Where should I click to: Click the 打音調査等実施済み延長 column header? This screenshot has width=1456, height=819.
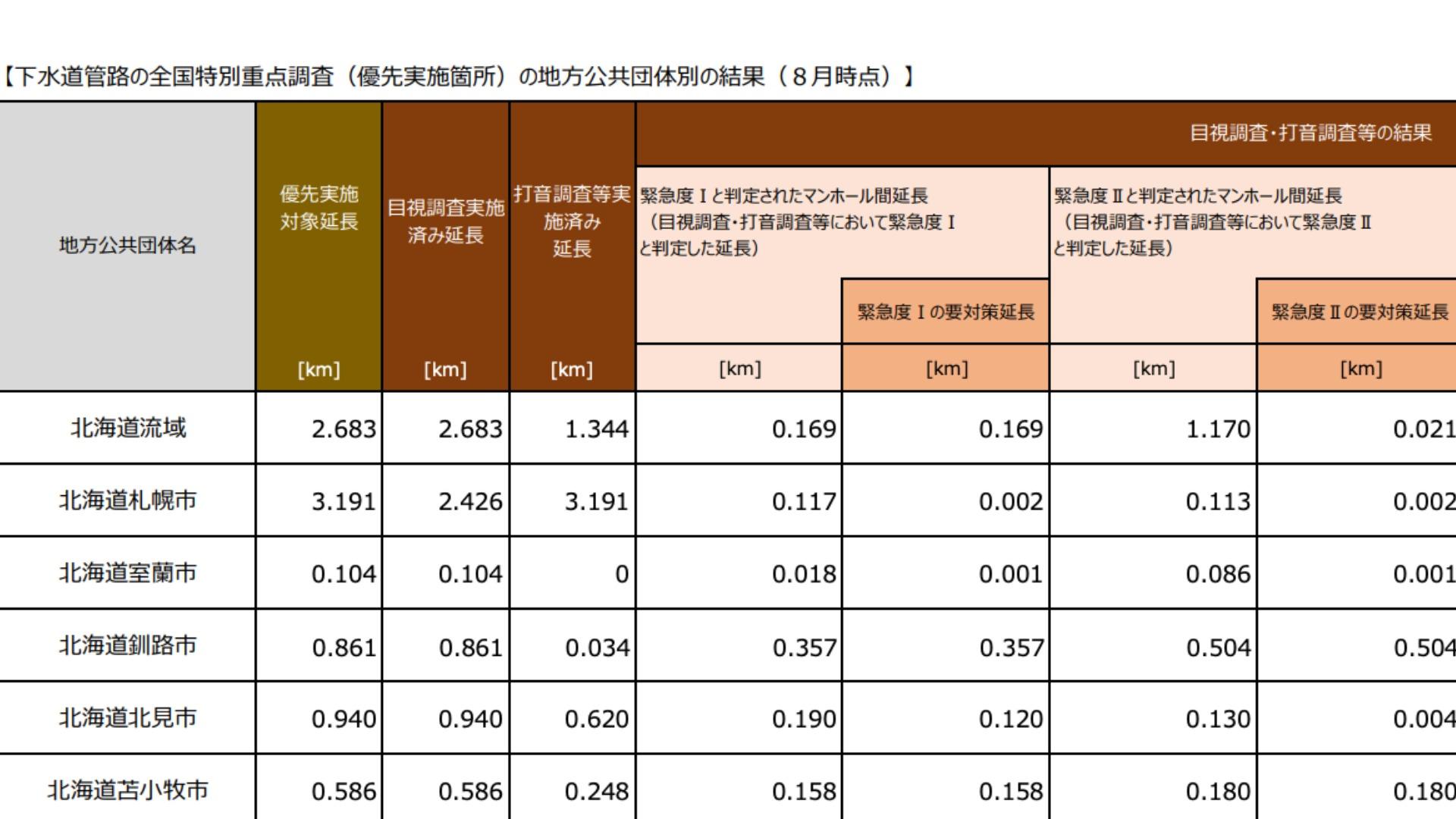click(x=572, y=221)
